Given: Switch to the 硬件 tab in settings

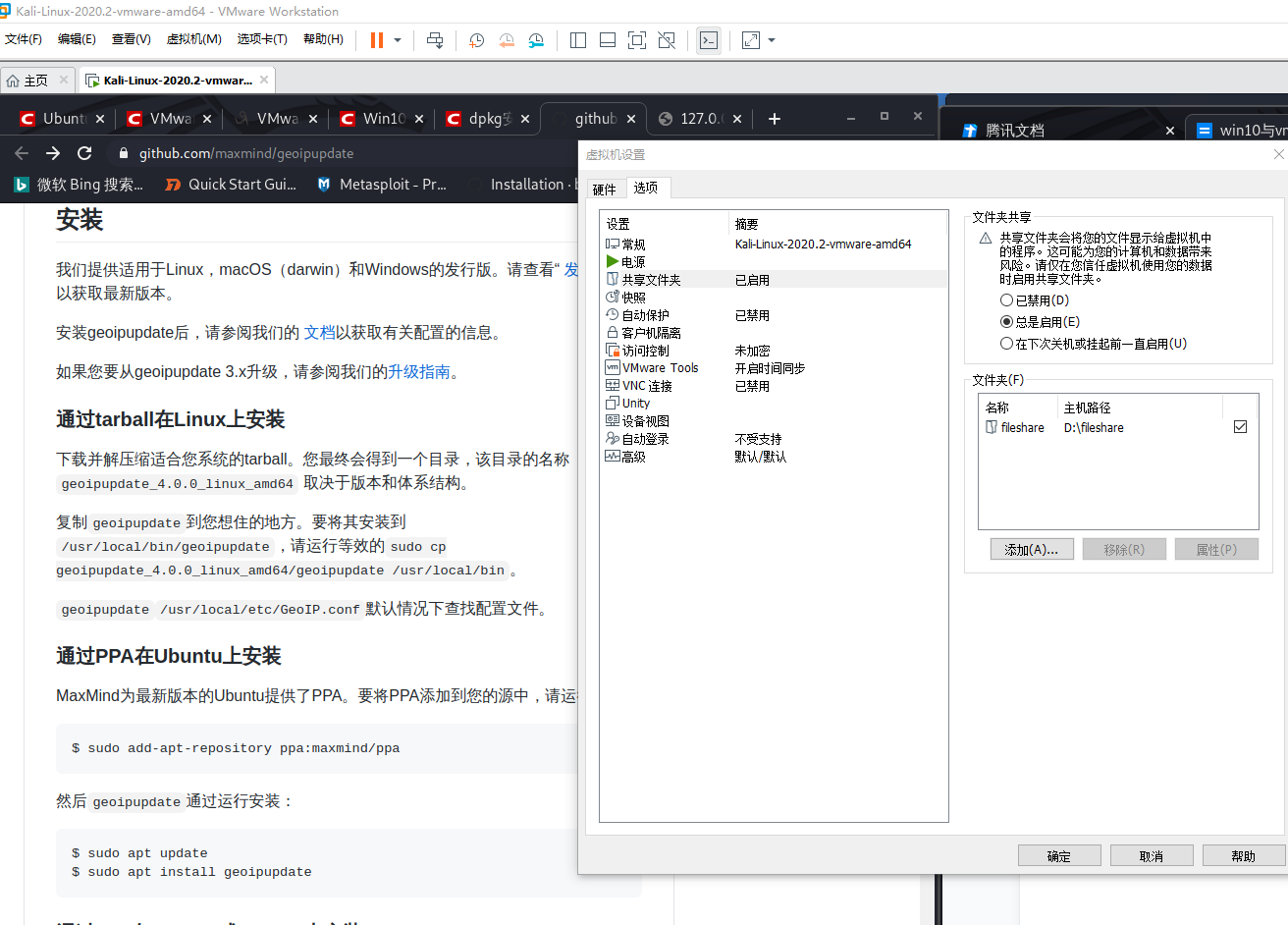Looking at the screenshot, I should click(605, 190).
